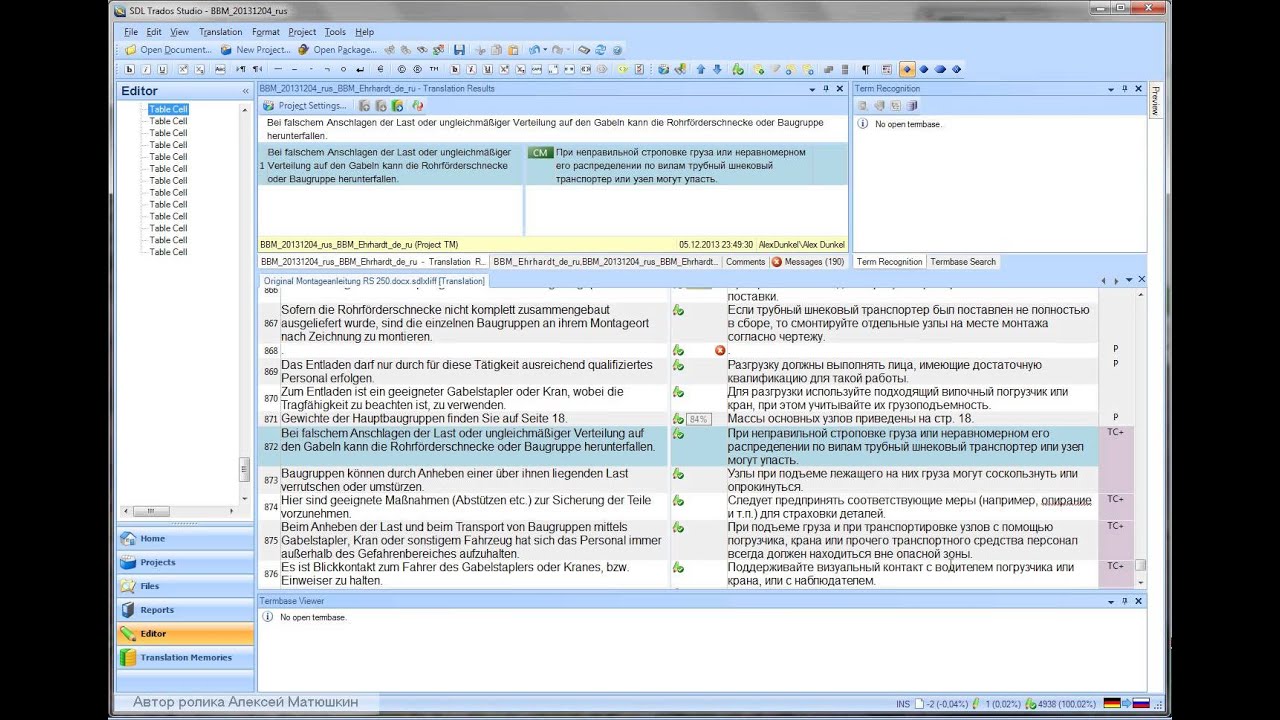
Task: Open the View menu
Action: point(179,32)
